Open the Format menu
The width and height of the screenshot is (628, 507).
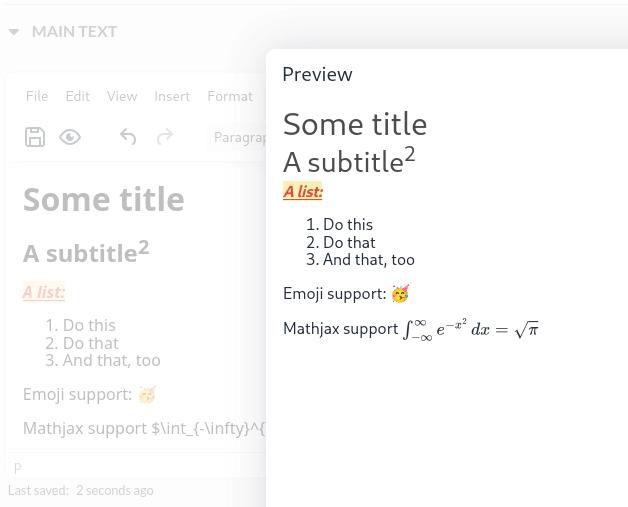[x=230, y=96]
